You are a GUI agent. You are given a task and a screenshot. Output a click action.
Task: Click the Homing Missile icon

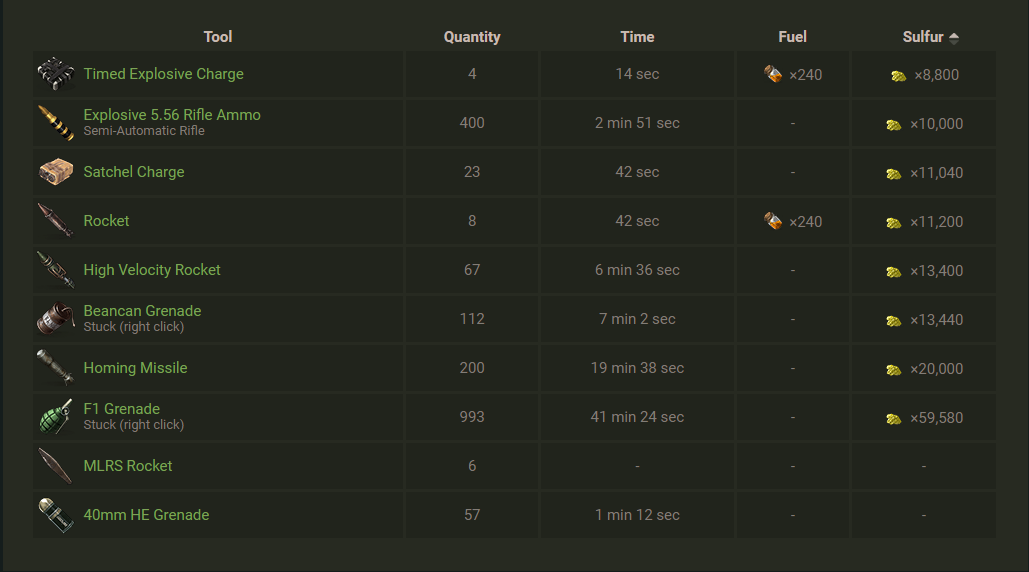point(56,368)
